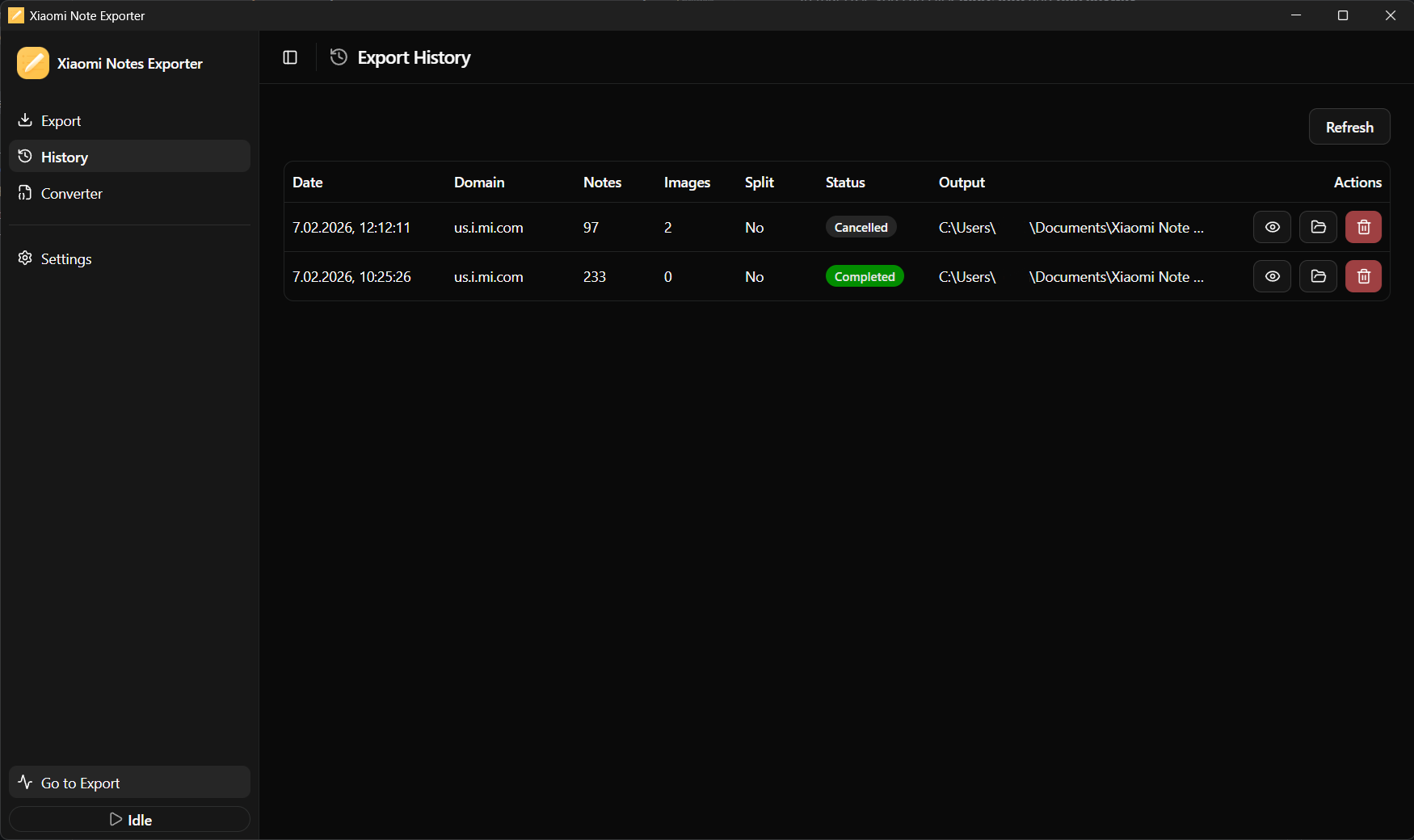This screenshot has width=1414, height=840.
Task: Delete the 10:25:26 completed export entry
Action: [1363, 276]
